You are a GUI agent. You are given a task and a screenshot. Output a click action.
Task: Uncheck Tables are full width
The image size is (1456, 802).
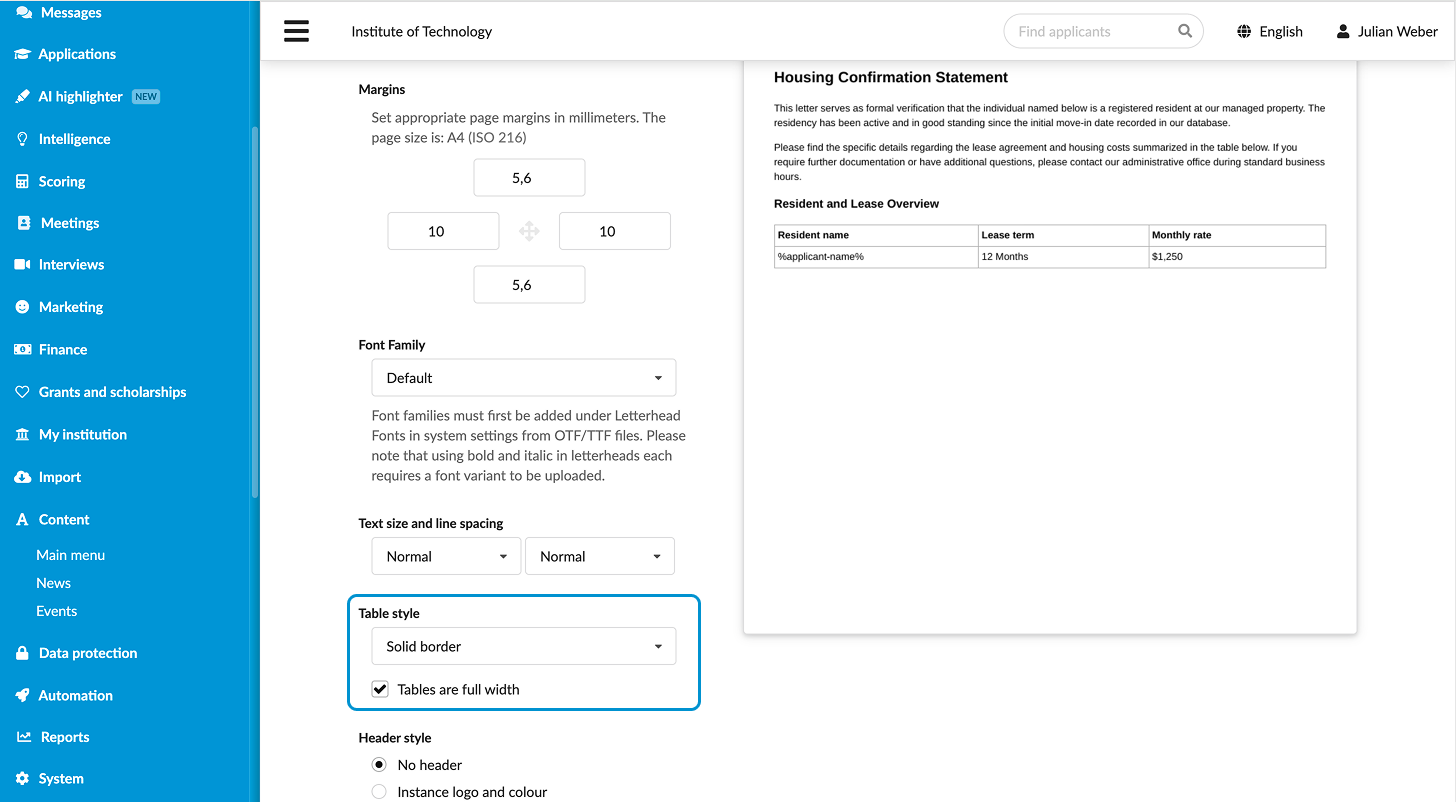380,689
